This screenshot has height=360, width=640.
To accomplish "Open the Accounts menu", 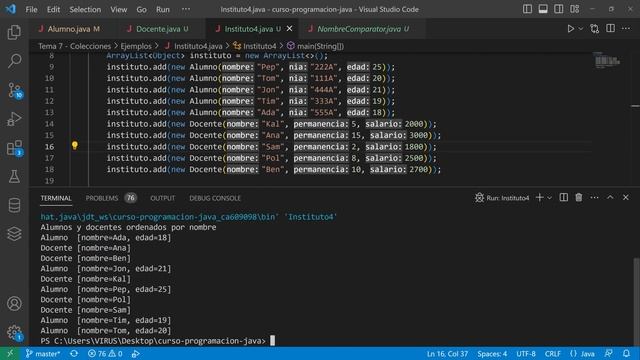I will tap(14, 304).
